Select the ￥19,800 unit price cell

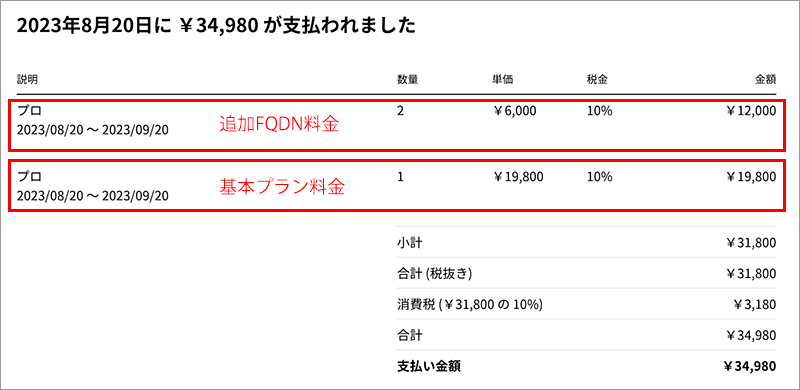[518, 177]
